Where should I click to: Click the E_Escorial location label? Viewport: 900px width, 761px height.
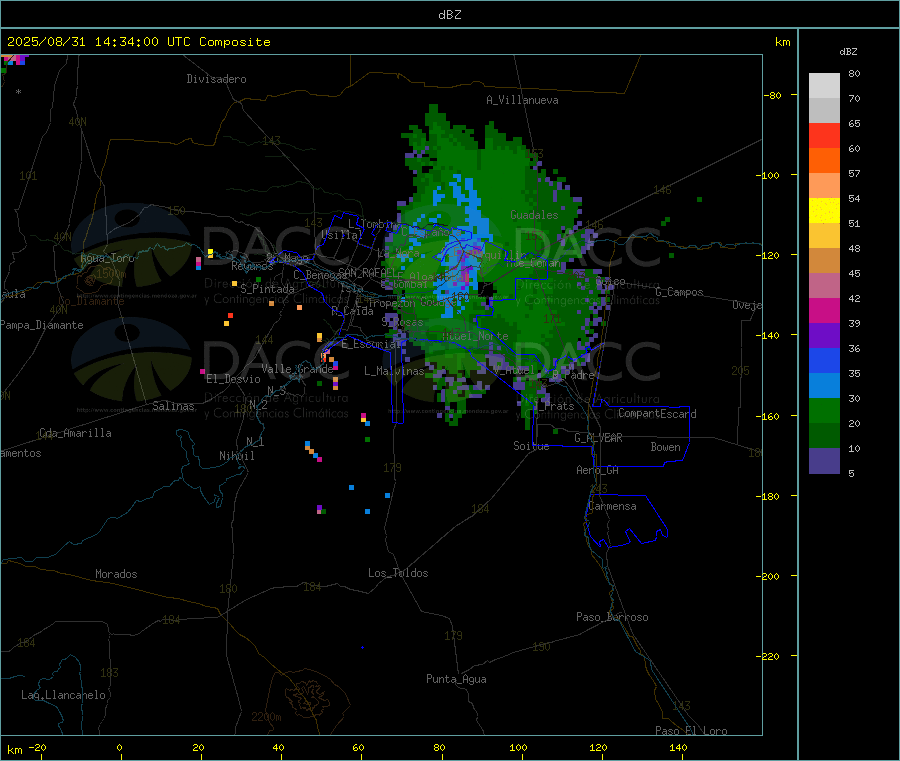point(371,344)
